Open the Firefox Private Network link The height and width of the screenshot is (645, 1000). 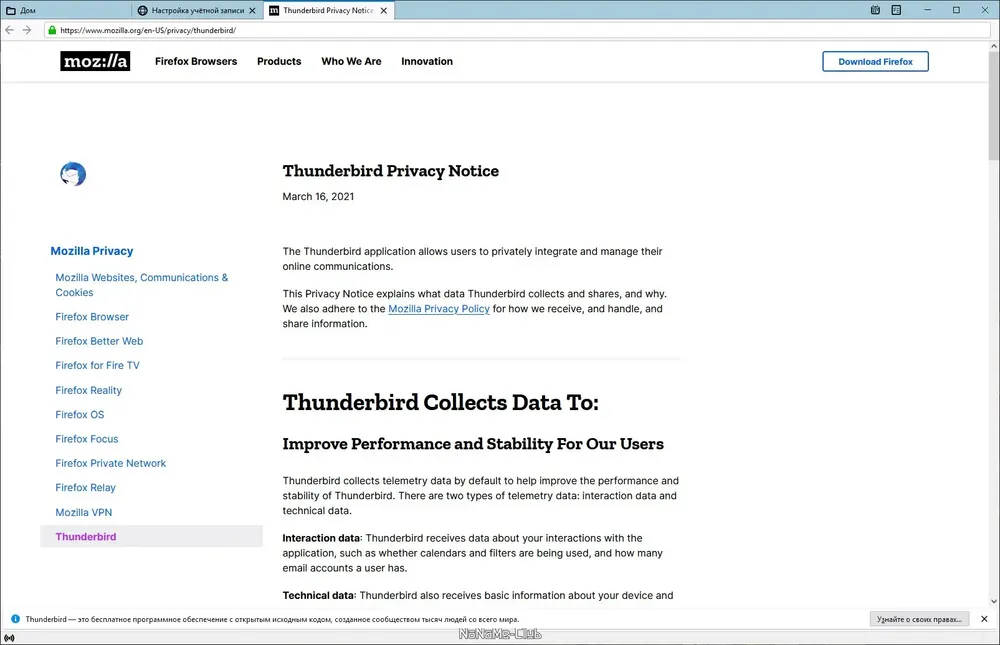(x=110, y=463)
